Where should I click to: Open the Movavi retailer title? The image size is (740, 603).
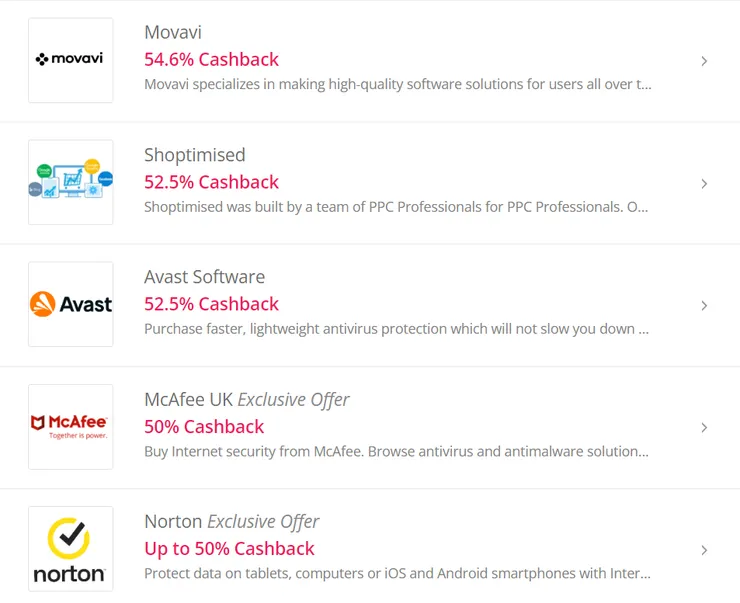[x=173, y=33]
